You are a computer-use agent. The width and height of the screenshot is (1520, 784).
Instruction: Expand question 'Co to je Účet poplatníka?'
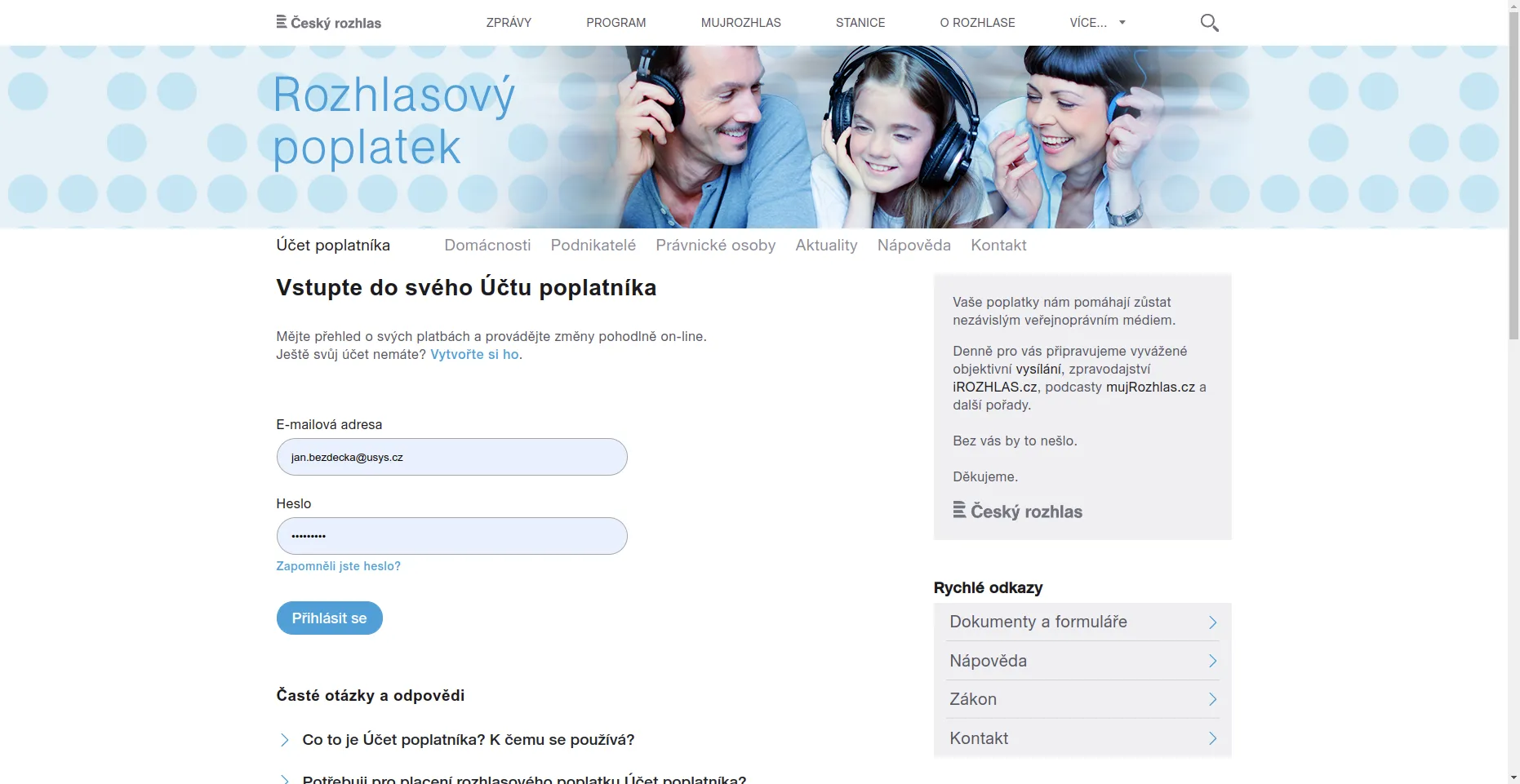coord(468,740)
